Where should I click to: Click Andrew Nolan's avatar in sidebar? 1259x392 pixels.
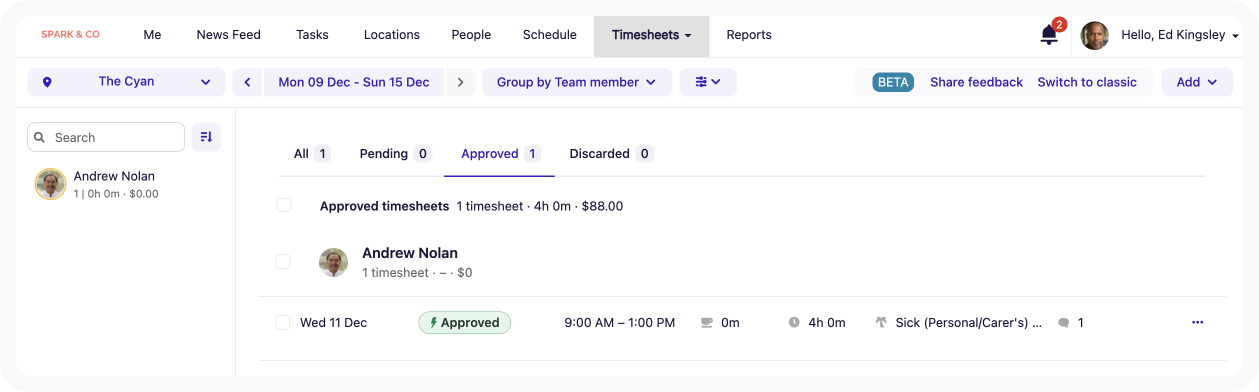(x=50, y=184)
